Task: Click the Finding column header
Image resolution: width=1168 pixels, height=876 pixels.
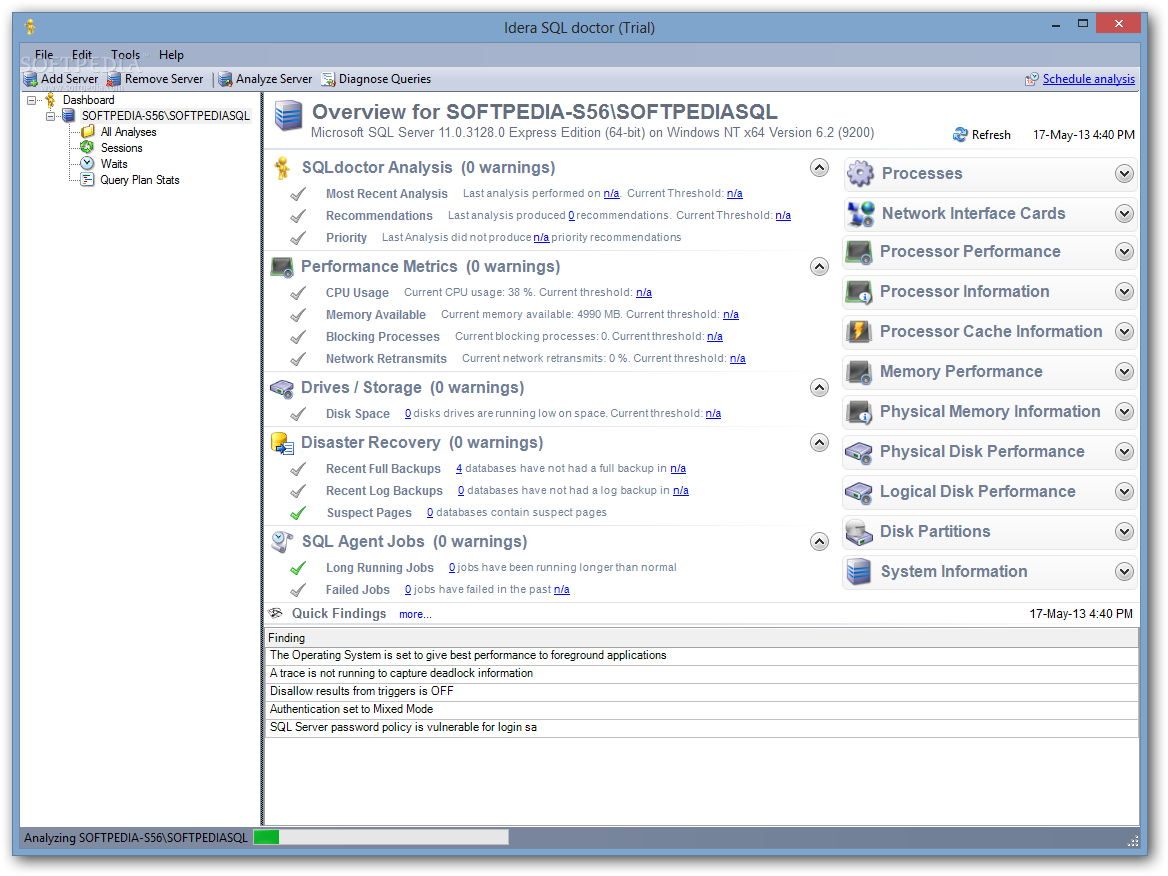Action: point(702,638)
